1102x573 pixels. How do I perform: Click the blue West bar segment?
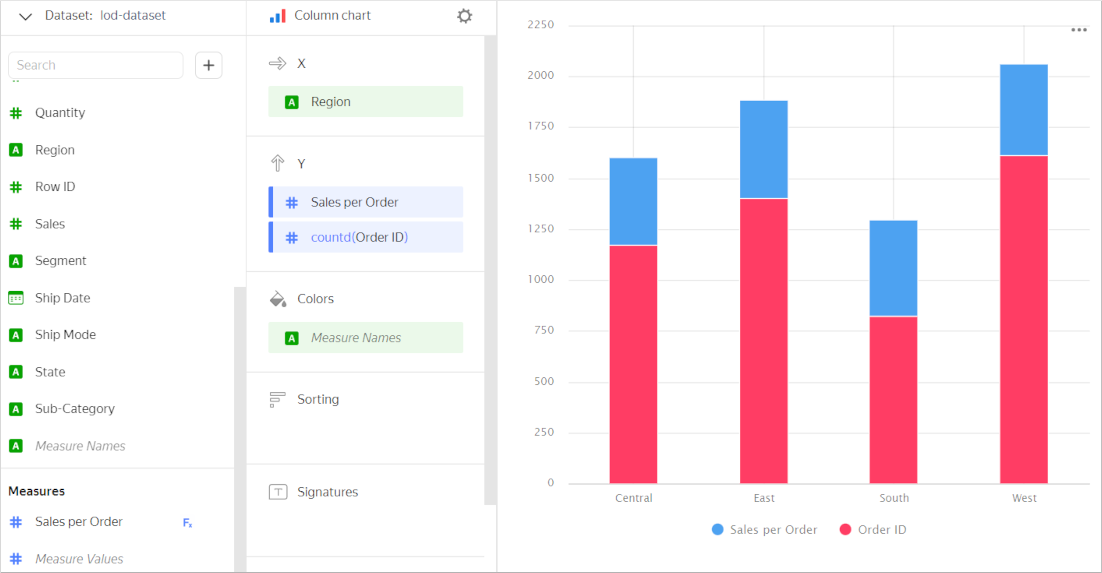[x=1023, y=110]
